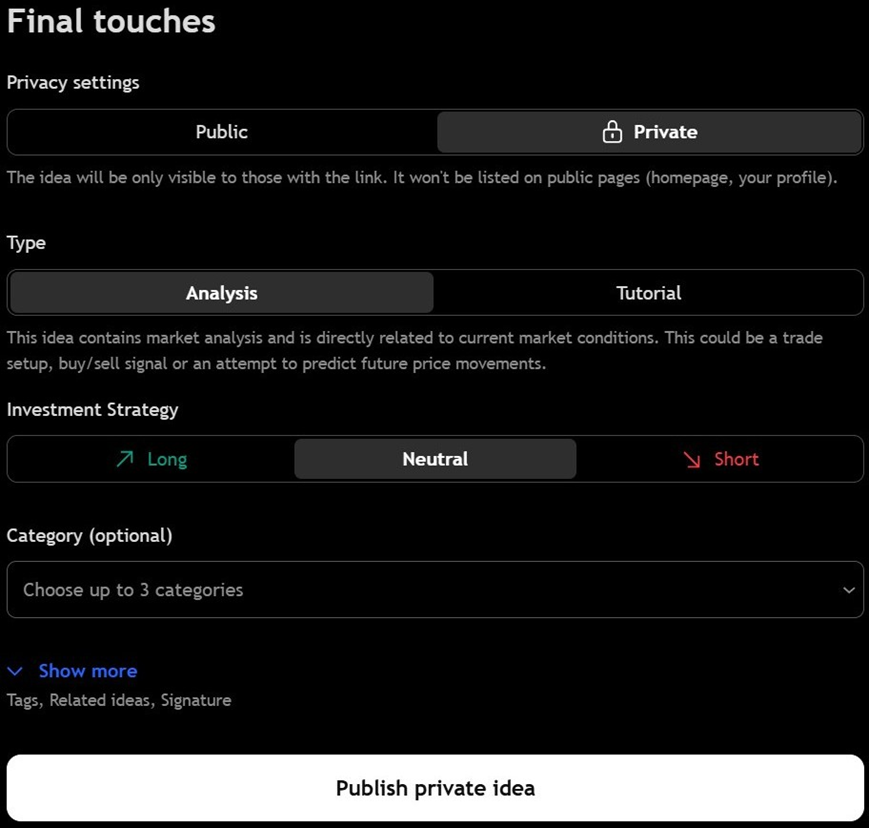Set privacy to Private
This screenshot has width=869, height=828.
click(x=650, y=132)
